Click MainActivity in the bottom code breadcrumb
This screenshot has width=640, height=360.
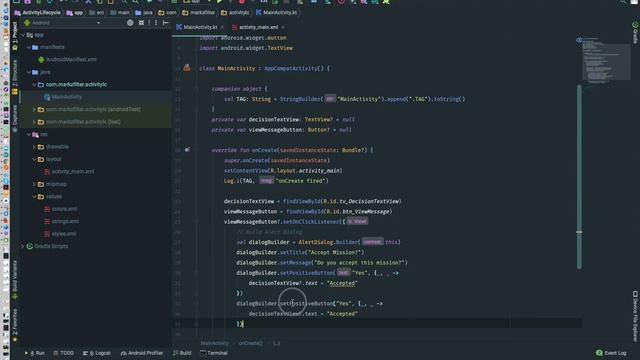pyautogui.click(x=215, y=343)
